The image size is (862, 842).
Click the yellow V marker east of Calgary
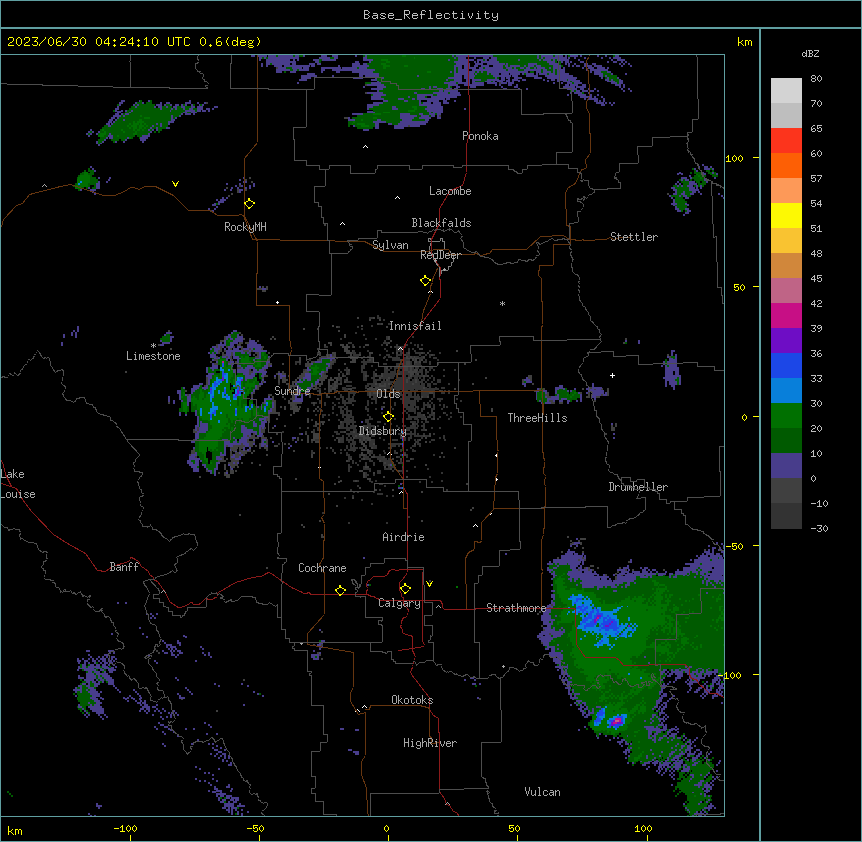429,584
